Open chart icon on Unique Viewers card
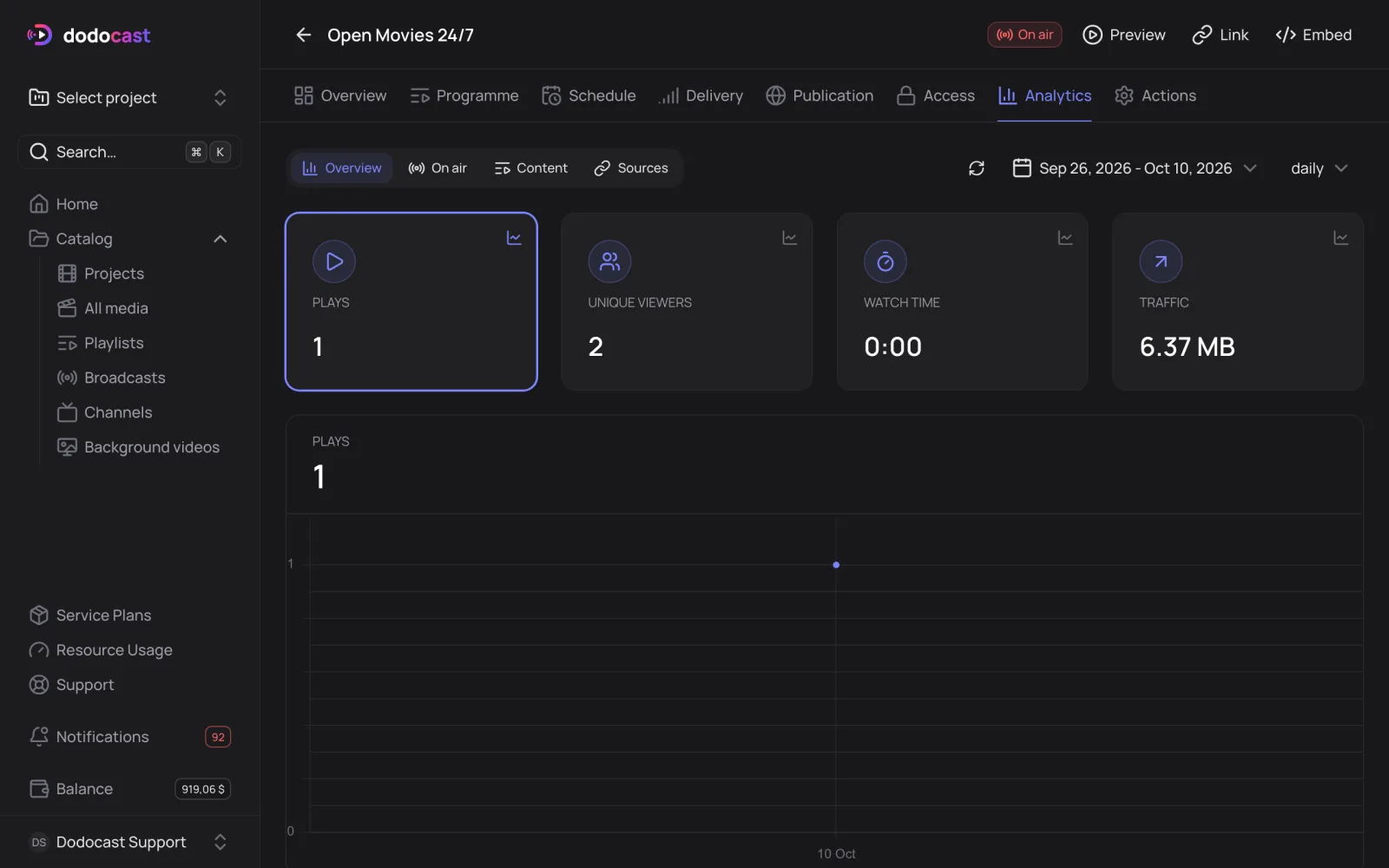 click(789, 238)
